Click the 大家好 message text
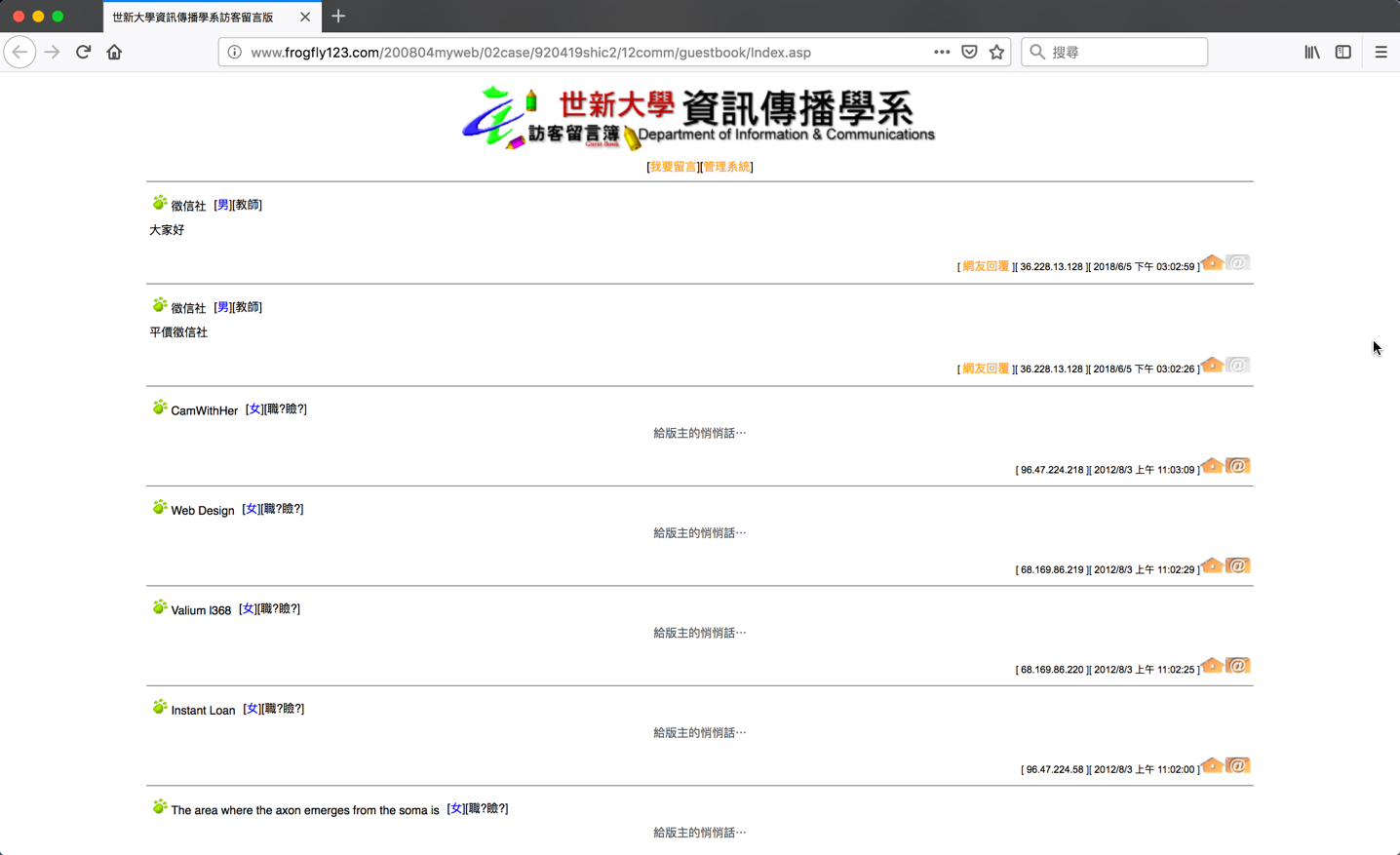Screen dimensions: 1400x855 [167, 230]
